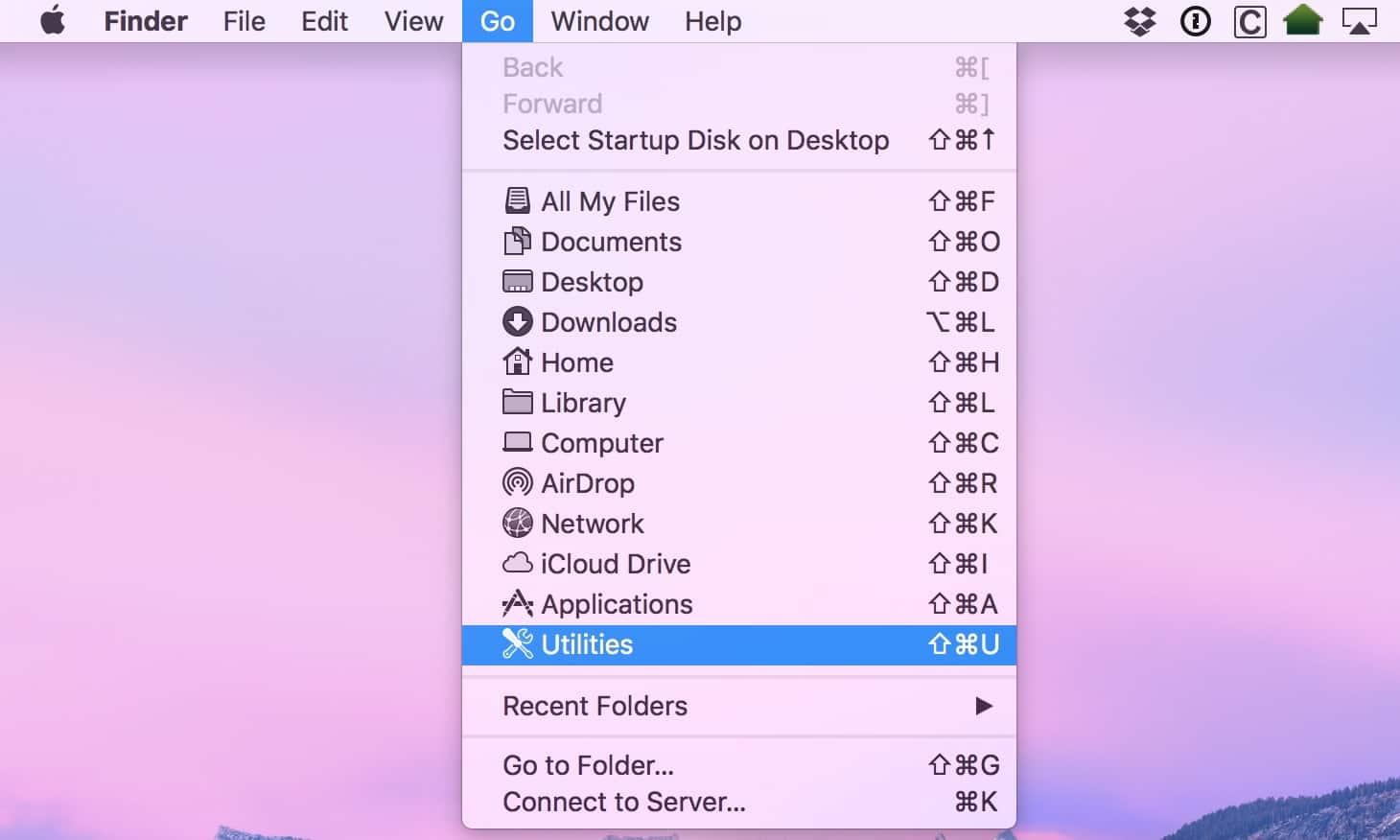Open the Apple menu logo
The image size is (1400, 840).
(53, 20)
